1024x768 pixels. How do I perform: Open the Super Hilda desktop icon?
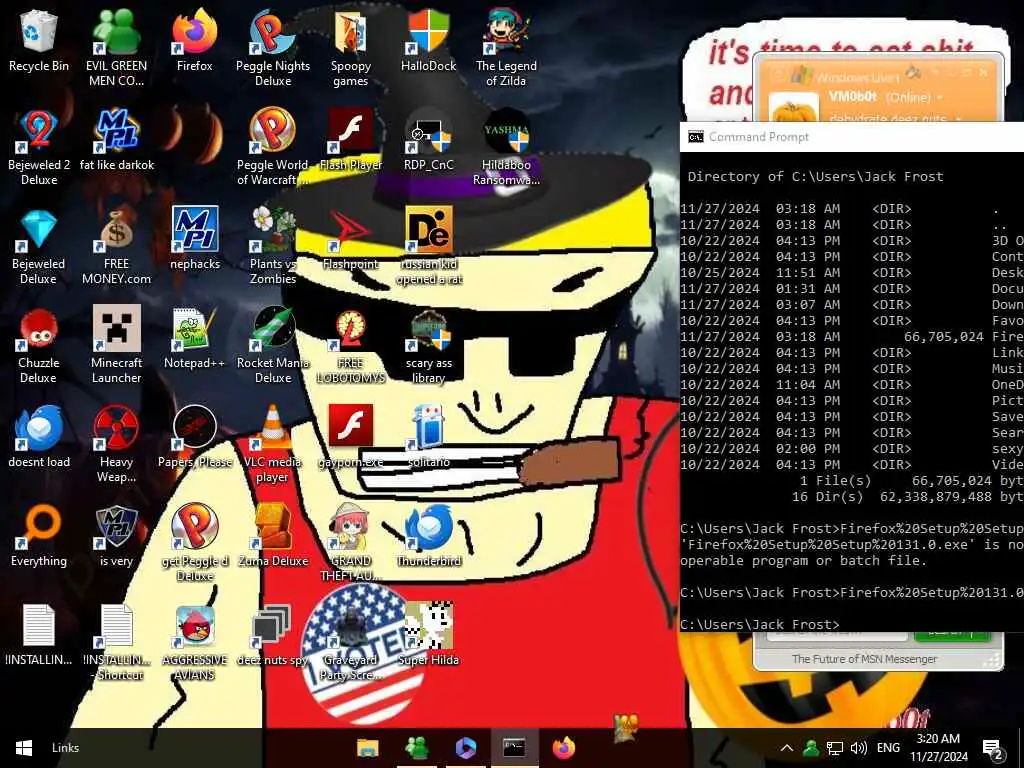(x=428, y=635)
